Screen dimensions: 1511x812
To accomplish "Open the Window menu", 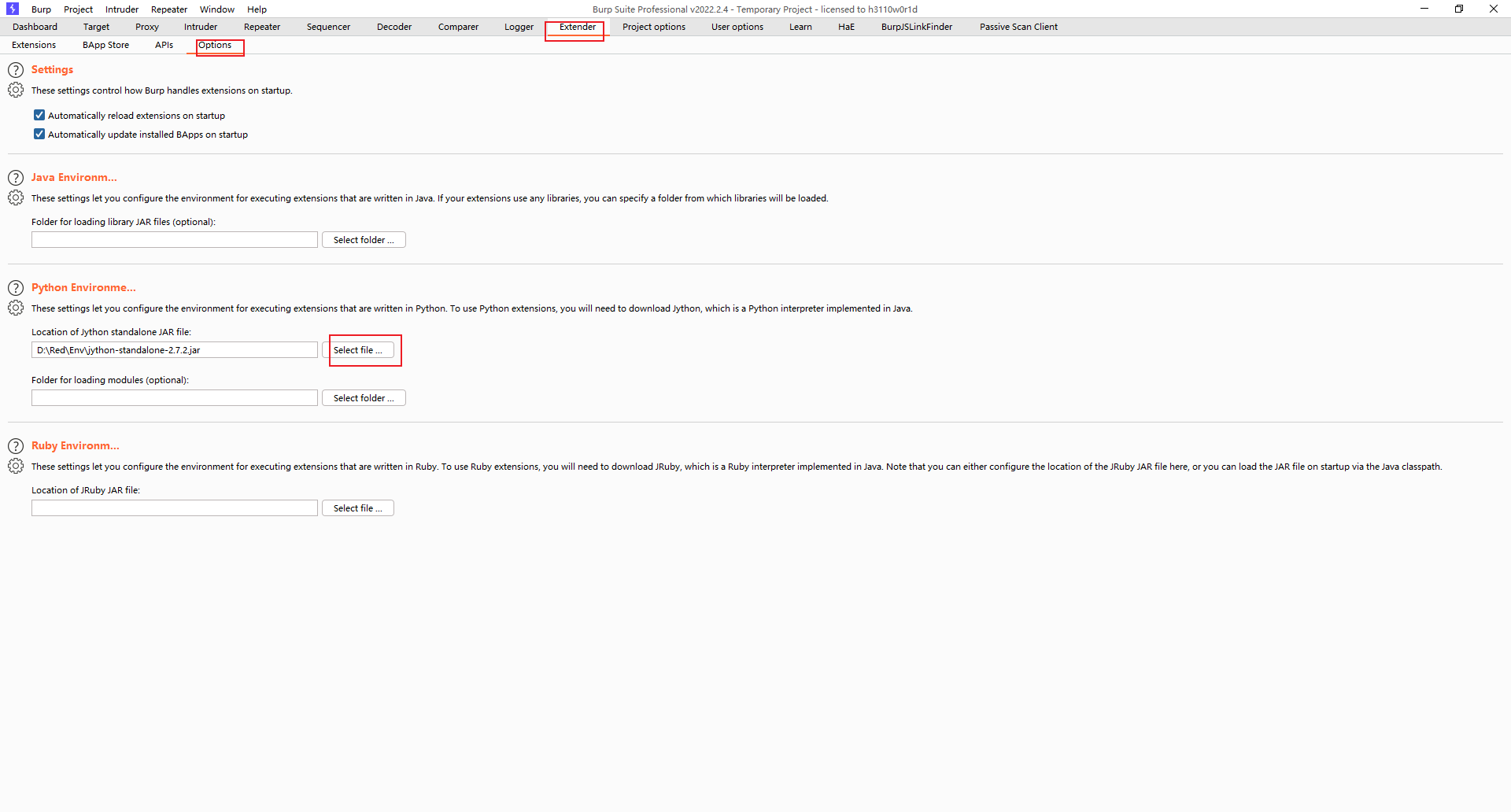I will [216, 9].
